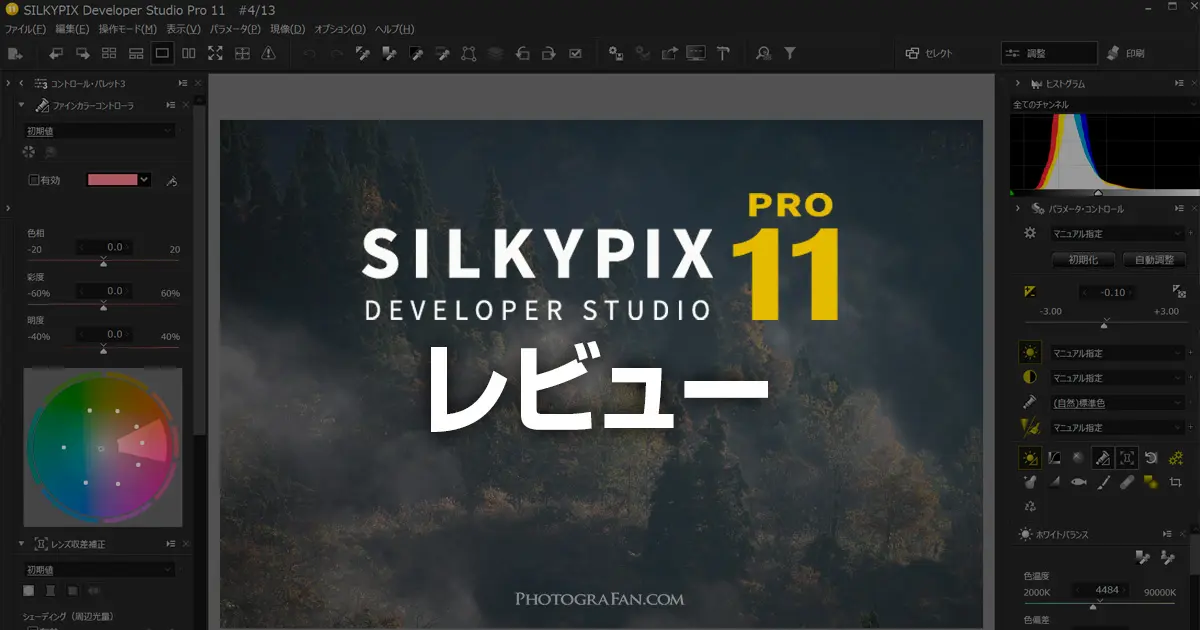1200x630 pixels.
Task: Open the 編集(E) menu
Action: click(x=71, y=29)
